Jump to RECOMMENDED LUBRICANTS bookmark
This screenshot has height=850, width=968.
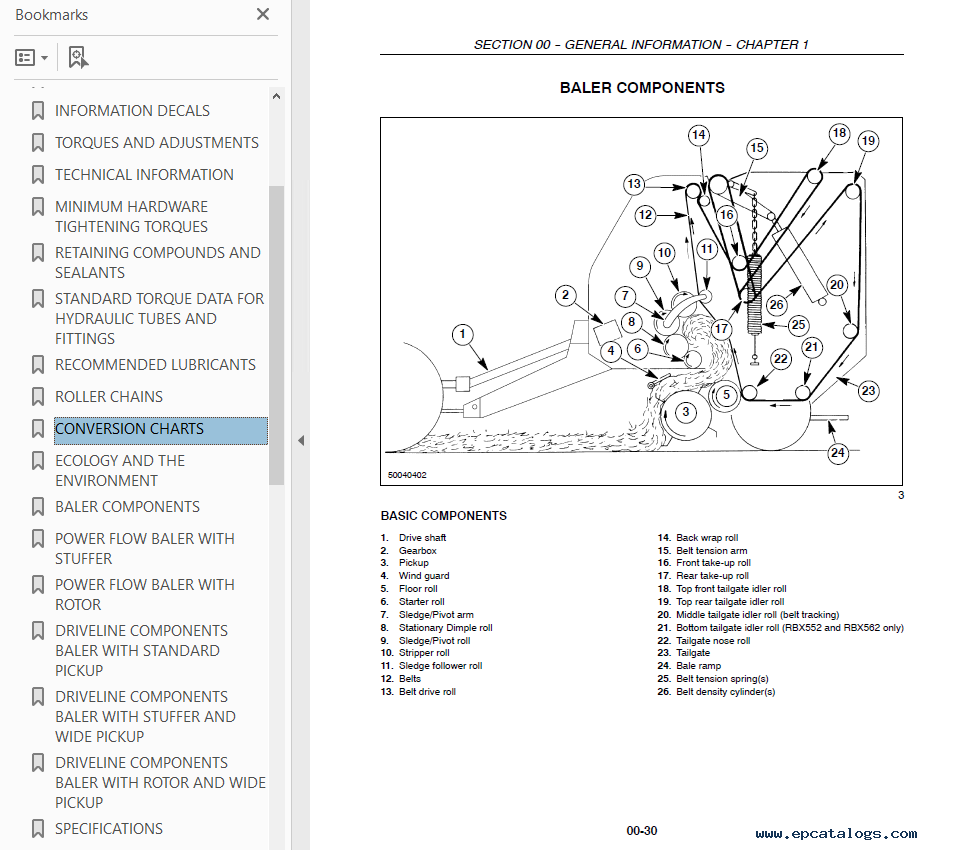(x=155, y=365)
